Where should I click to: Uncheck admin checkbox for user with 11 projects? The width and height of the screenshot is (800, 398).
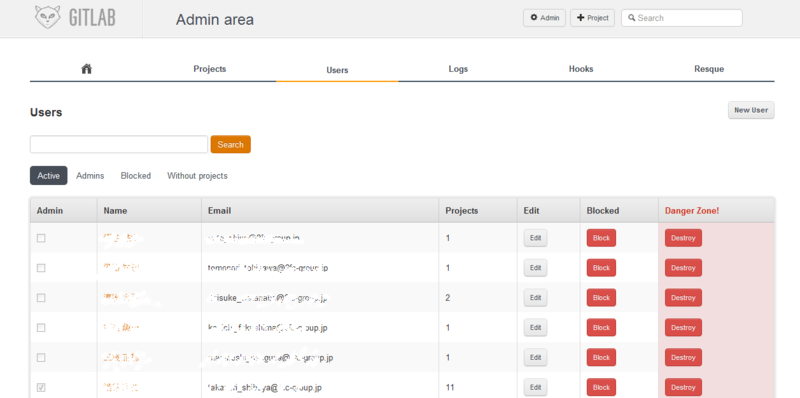(x=41, y=387)
